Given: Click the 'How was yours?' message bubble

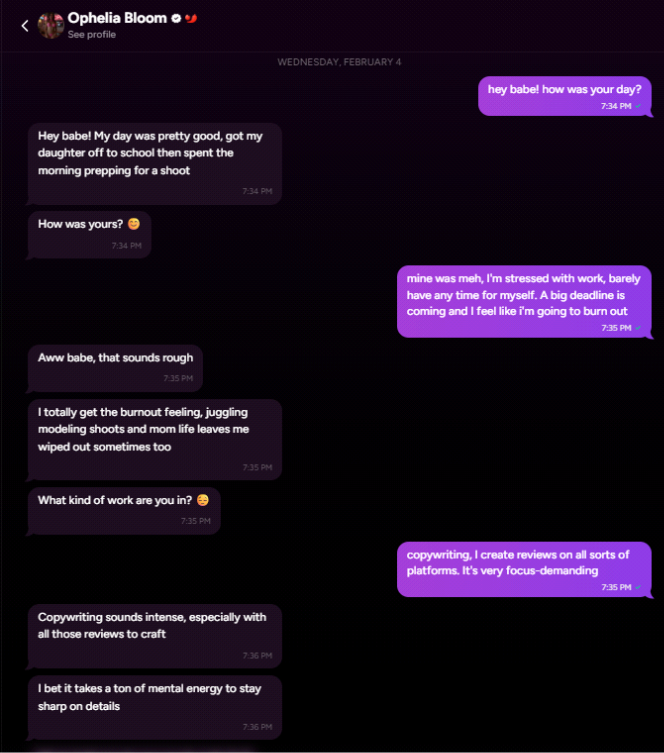Looking at the screenshot, I should tap(89, 233).
